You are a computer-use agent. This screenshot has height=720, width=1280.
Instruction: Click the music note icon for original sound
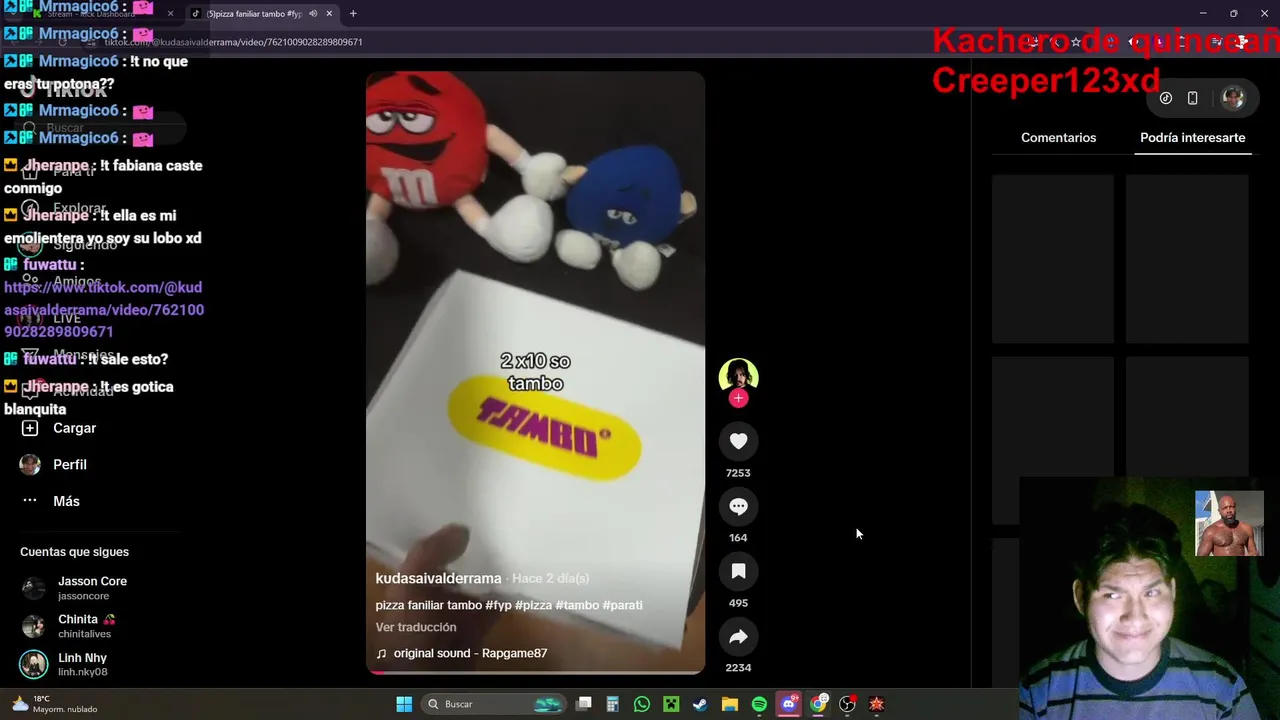[x=381, y=653]
